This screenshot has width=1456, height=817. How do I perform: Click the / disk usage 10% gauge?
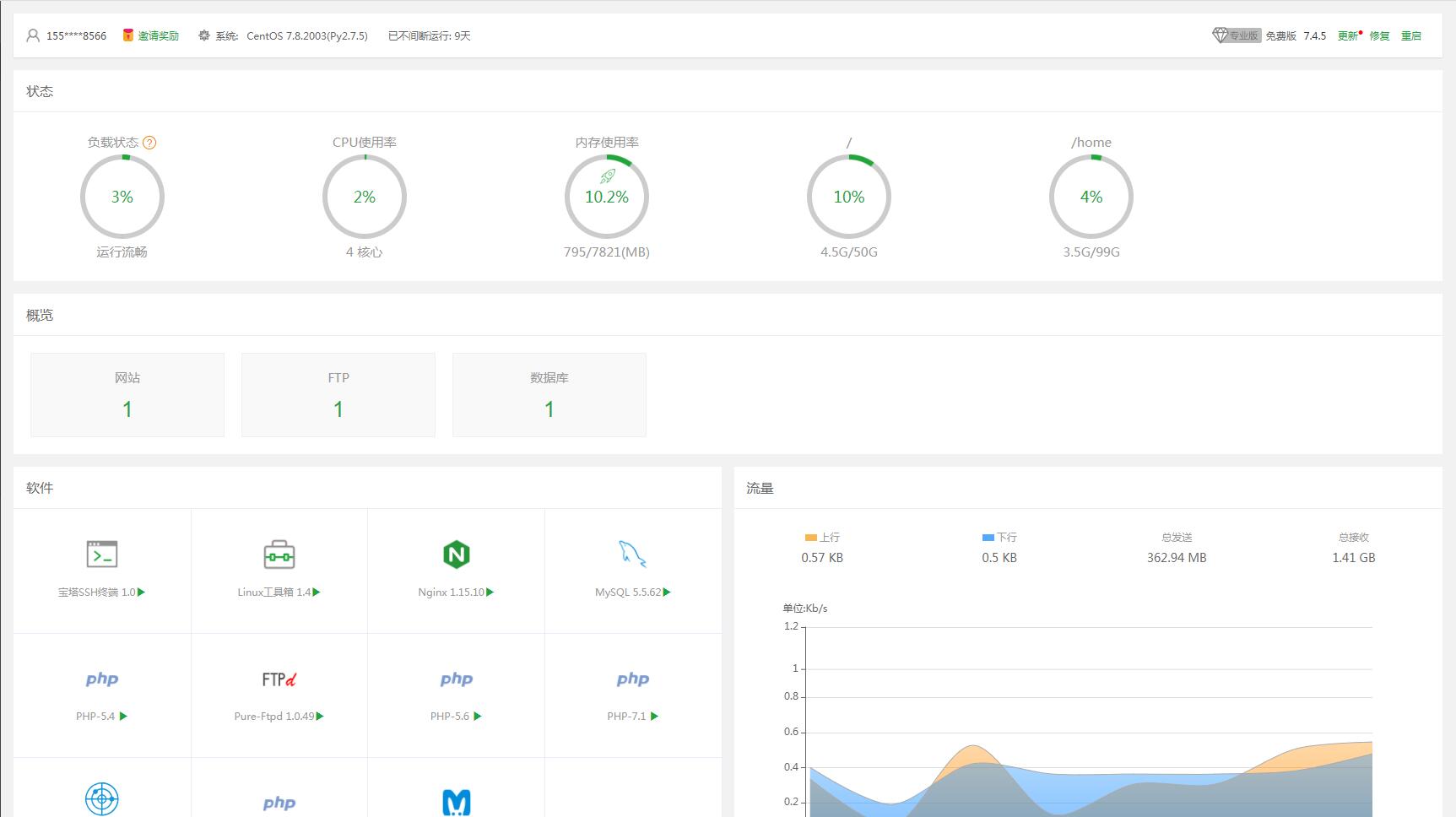849,197
